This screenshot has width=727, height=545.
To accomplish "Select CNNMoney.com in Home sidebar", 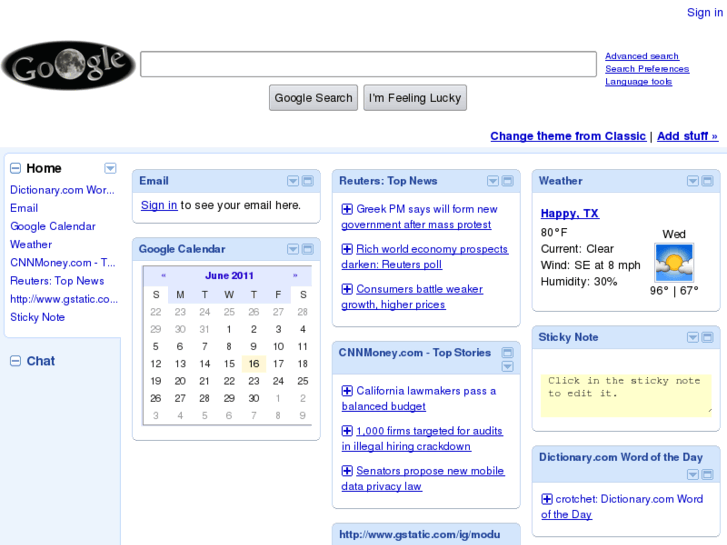I will (63, 263).
